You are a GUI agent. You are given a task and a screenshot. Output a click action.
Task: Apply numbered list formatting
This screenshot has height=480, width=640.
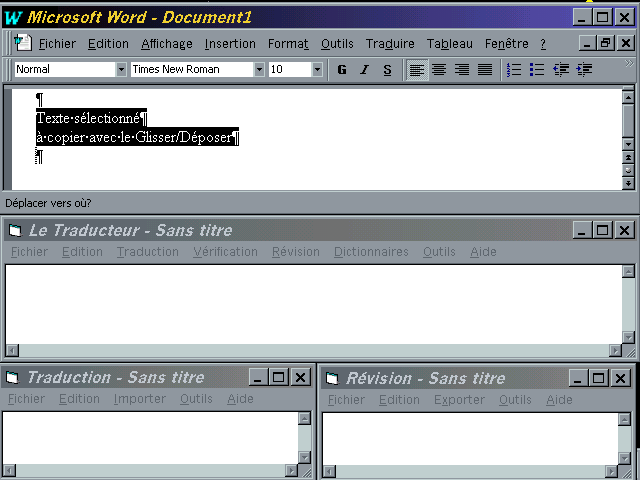pos(514,70)
